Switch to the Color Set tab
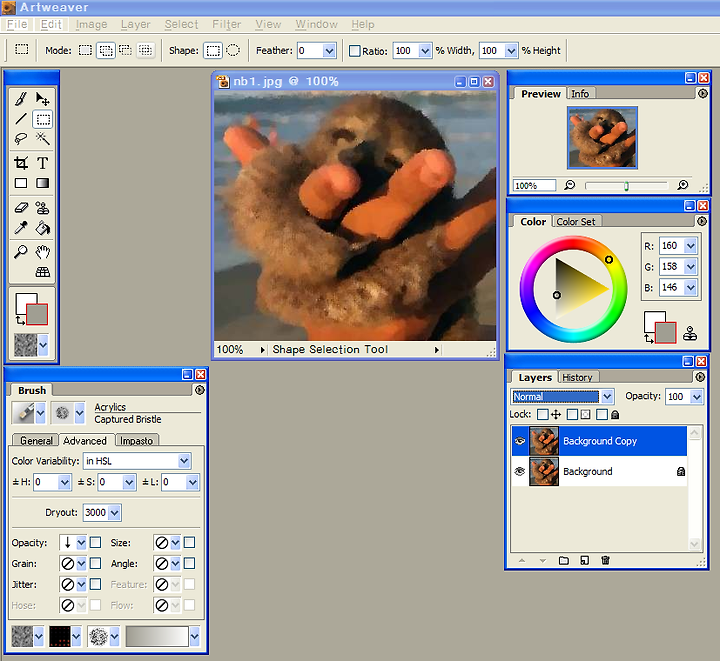Viewport: 720px width, 661px height. pos(576,222)
